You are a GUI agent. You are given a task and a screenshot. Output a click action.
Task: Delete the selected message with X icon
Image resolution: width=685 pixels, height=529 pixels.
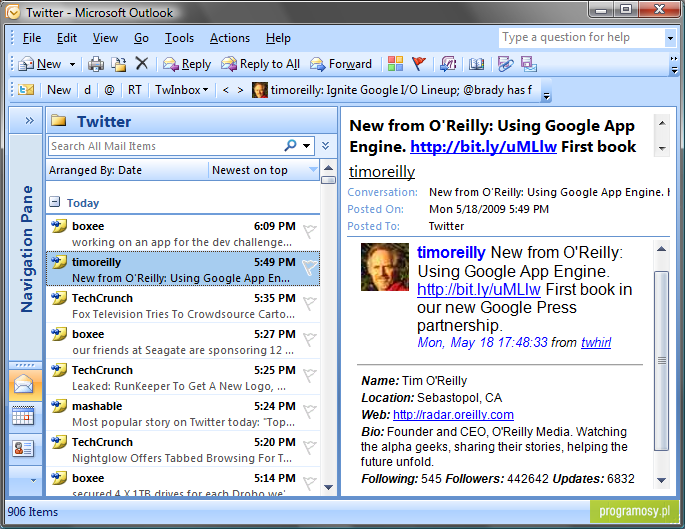142,64
